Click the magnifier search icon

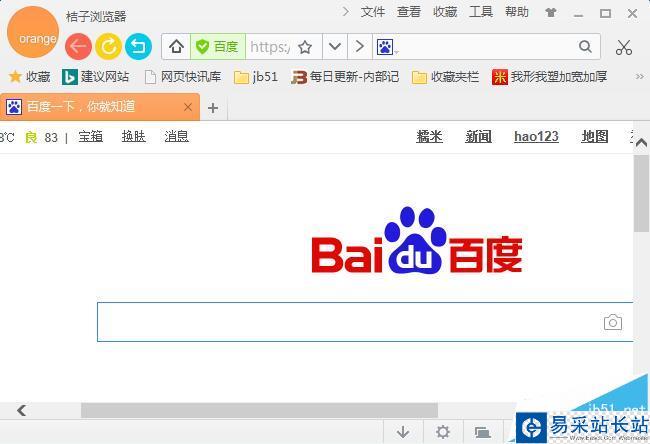click(585, 46)
